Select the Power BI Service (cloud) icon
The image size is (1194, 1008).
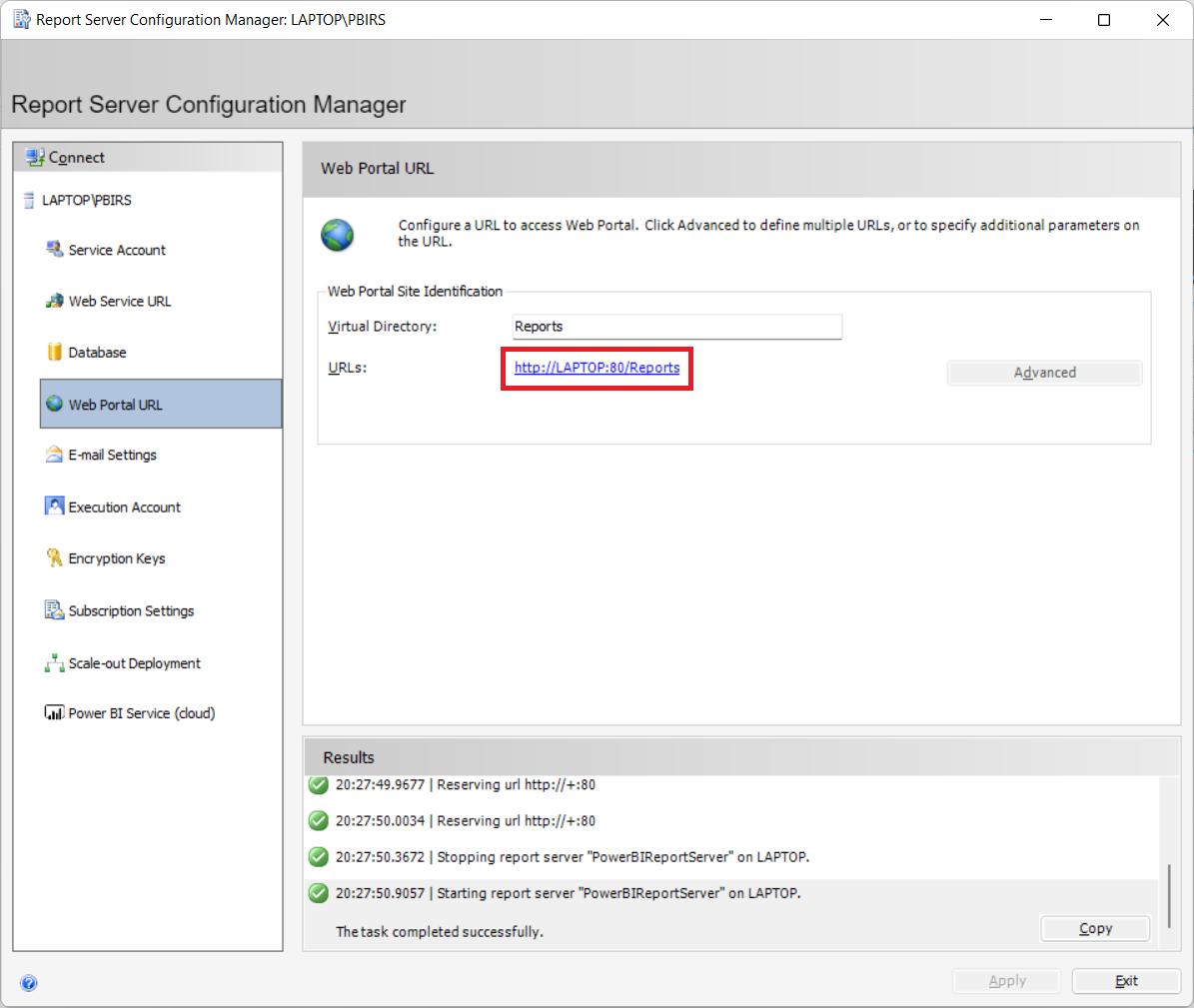[54, 712]
